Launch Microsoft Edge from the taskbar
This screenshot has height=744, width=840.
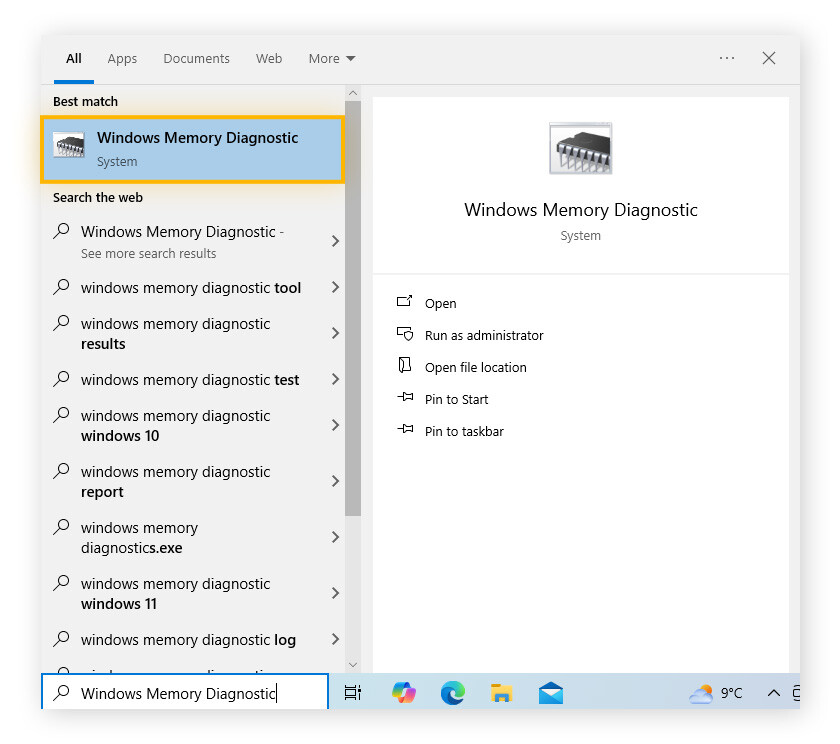[452, 692]
